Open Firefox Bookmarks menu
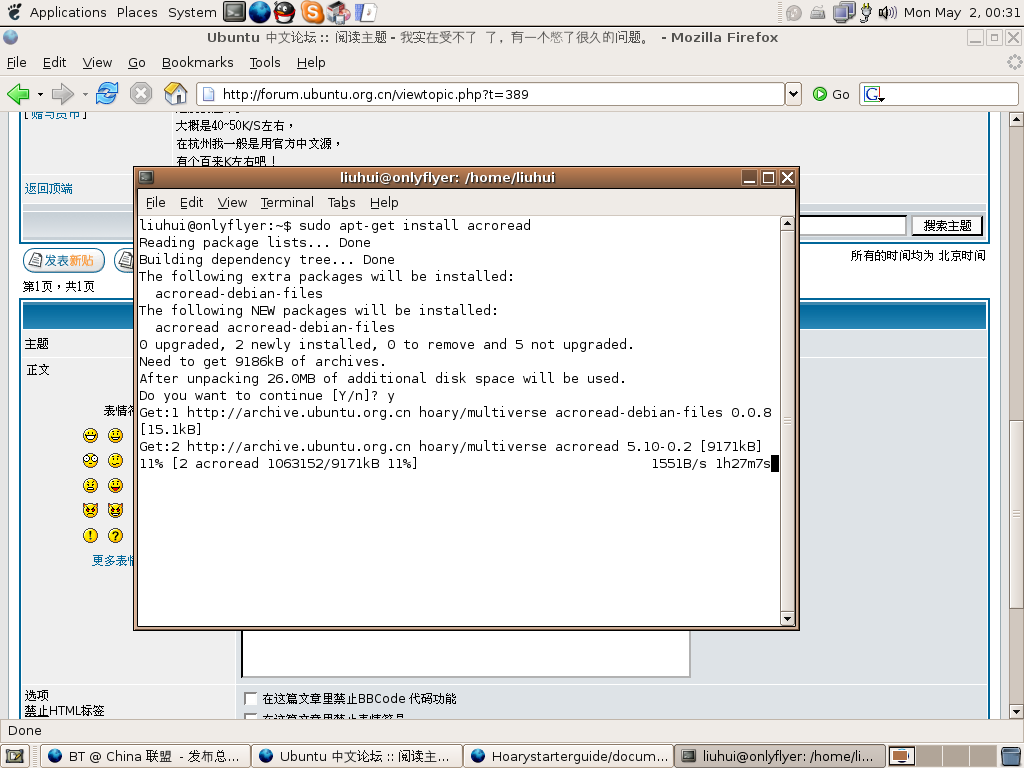 coord(197,63)
